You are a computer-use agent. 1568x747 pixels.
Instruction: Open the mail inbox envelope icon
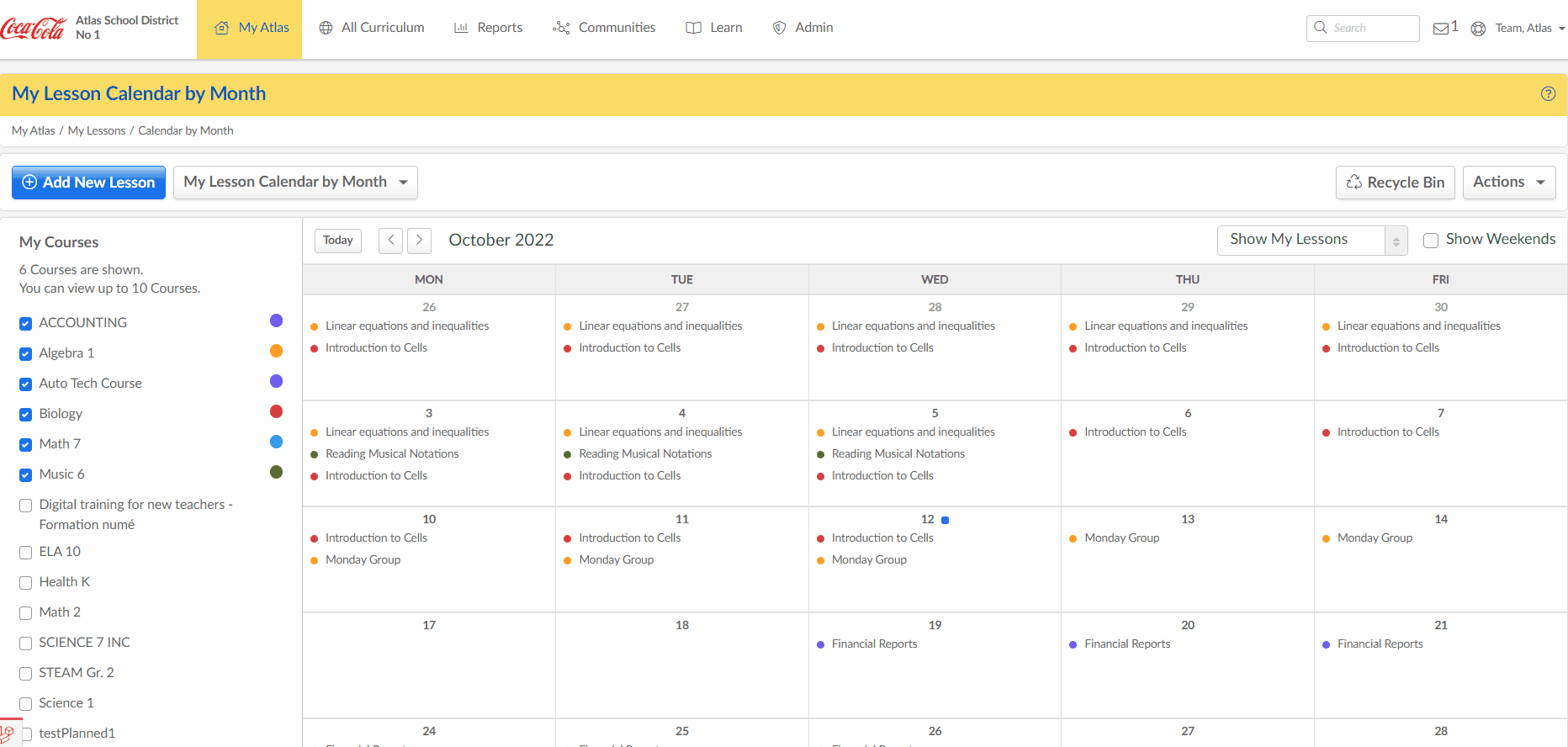(x=1441, y=29)
